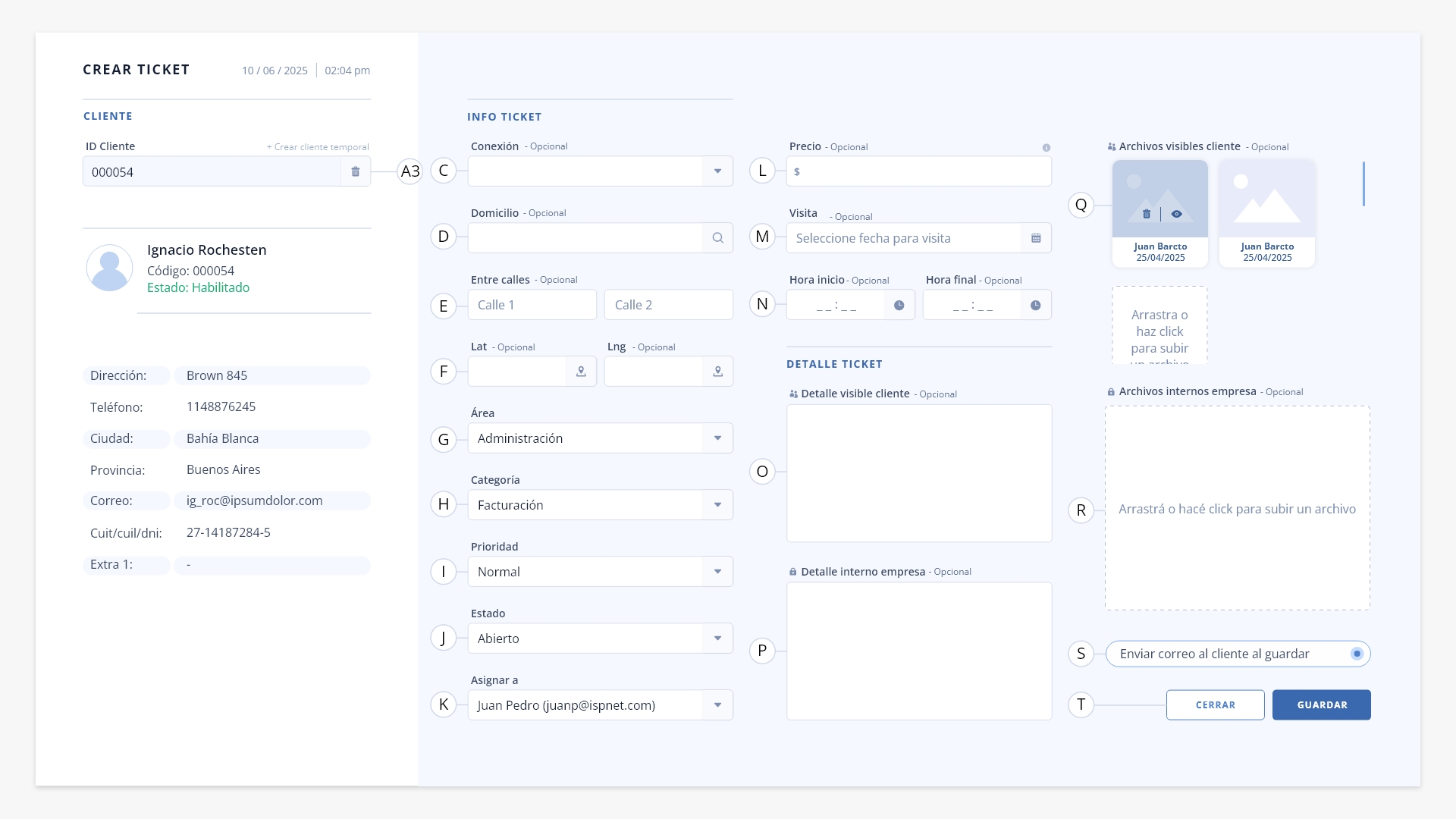Click the time 02:04 pm
Viewport: 1456px width, 819px height.
[x=347, y=71]
